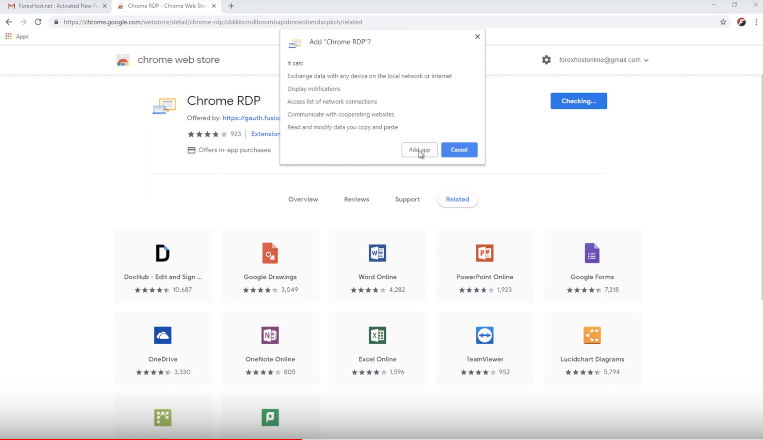Viewport: 763px width, 440px height.
Task: Click 'Excel Online' card title
Action: click(377, 359)
